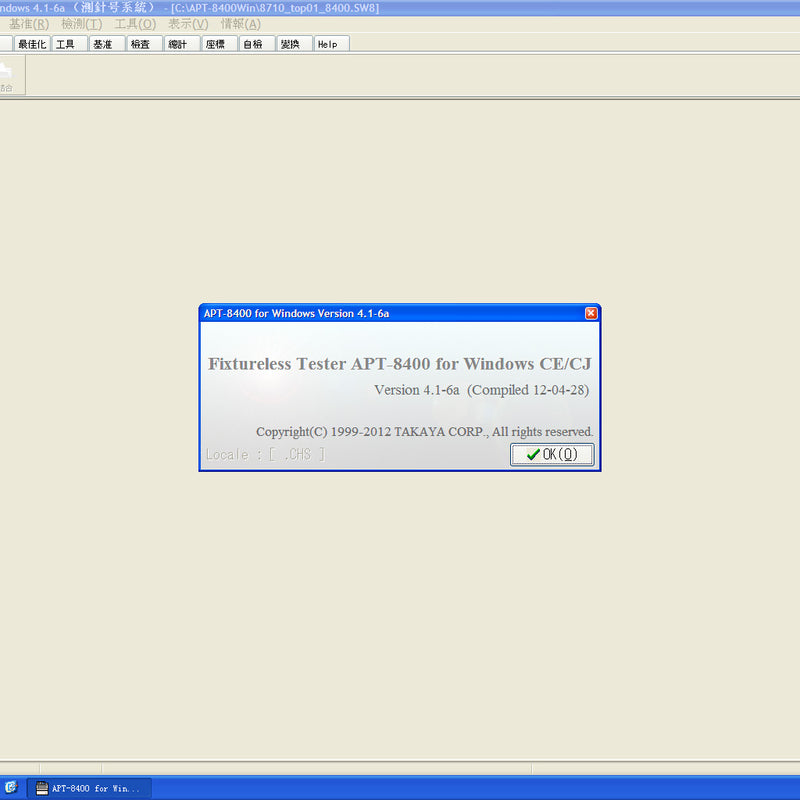Open the 基准(R) menu
800x800 pixels.
pyautogui.click(x=29, y=24)
